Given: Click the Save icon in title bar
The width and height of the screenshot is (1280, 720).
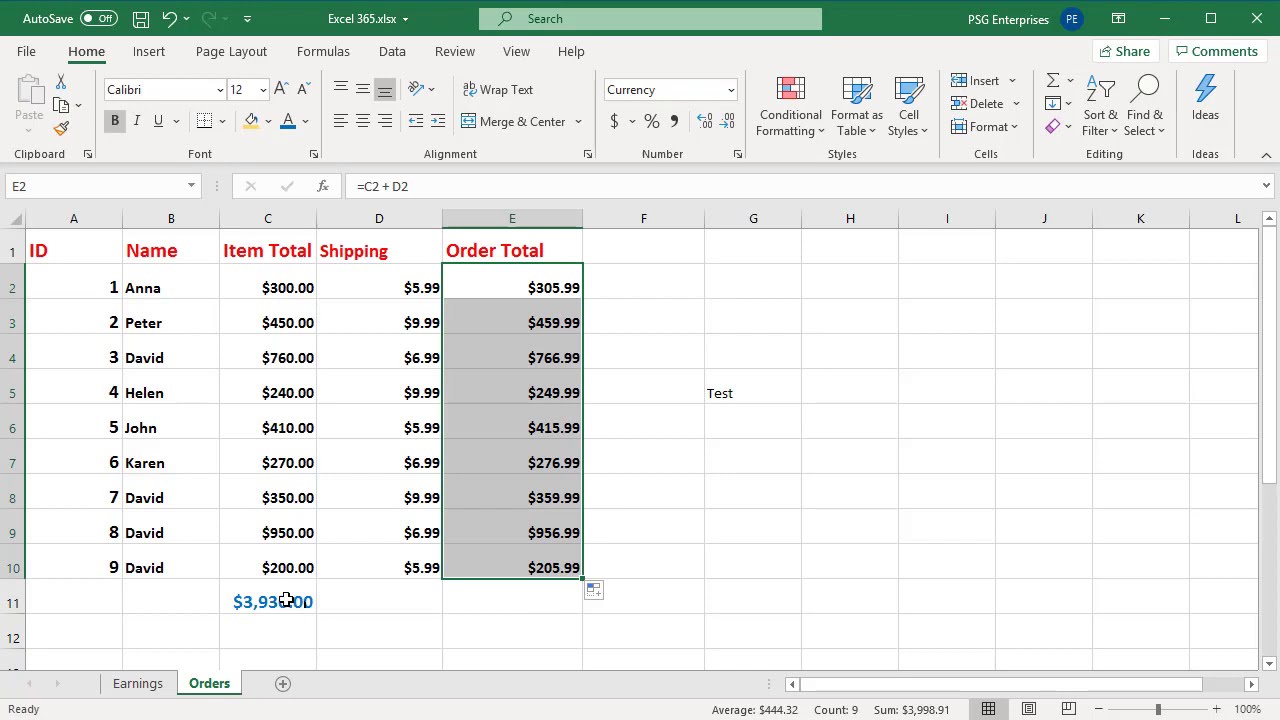Looking at the screenshot, I should pos(141,19).
